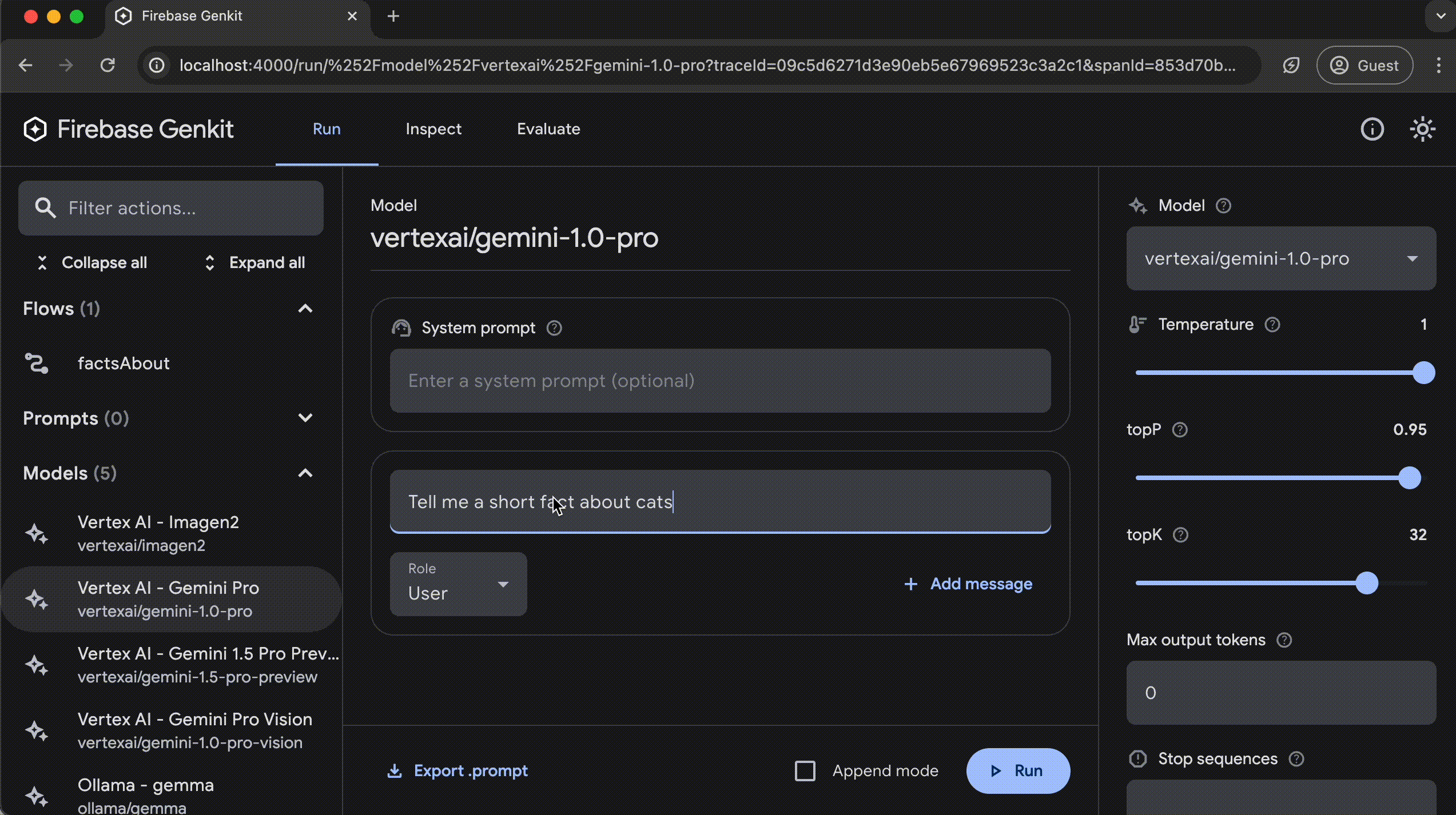Open the Role dropdown menu

point(458,583)
